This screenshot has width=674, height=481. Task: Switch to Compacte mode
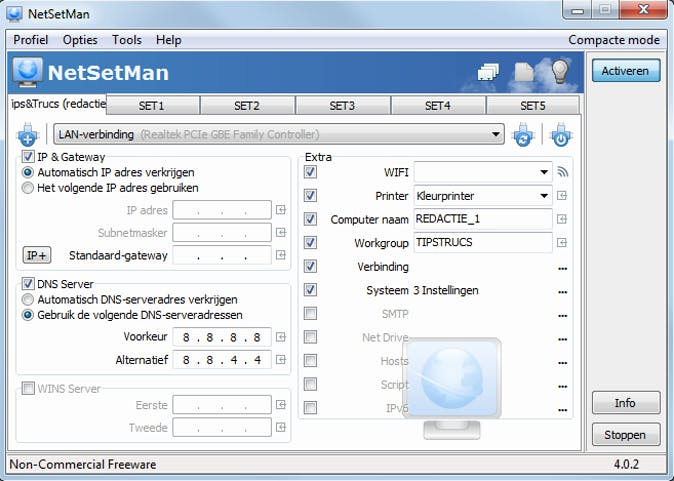click(x=614, y=40)
